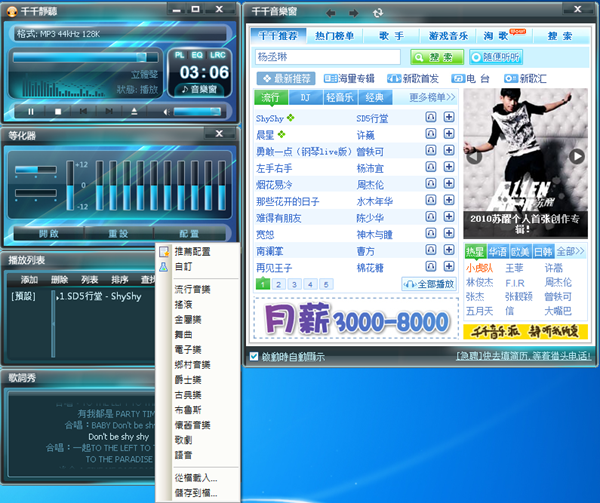This screenshot has width=600, height=503.
Task: Click the headphone listen icon for ShyShy
Action: [x=430, y=117]
